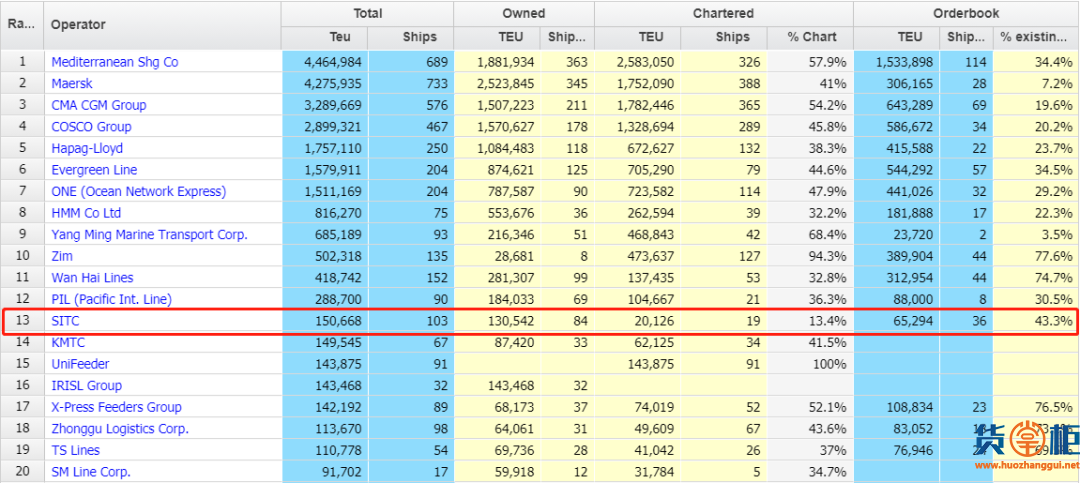
Task: Sort by the Operator column header
Action: pyautogui.click(x=163, y=25)
